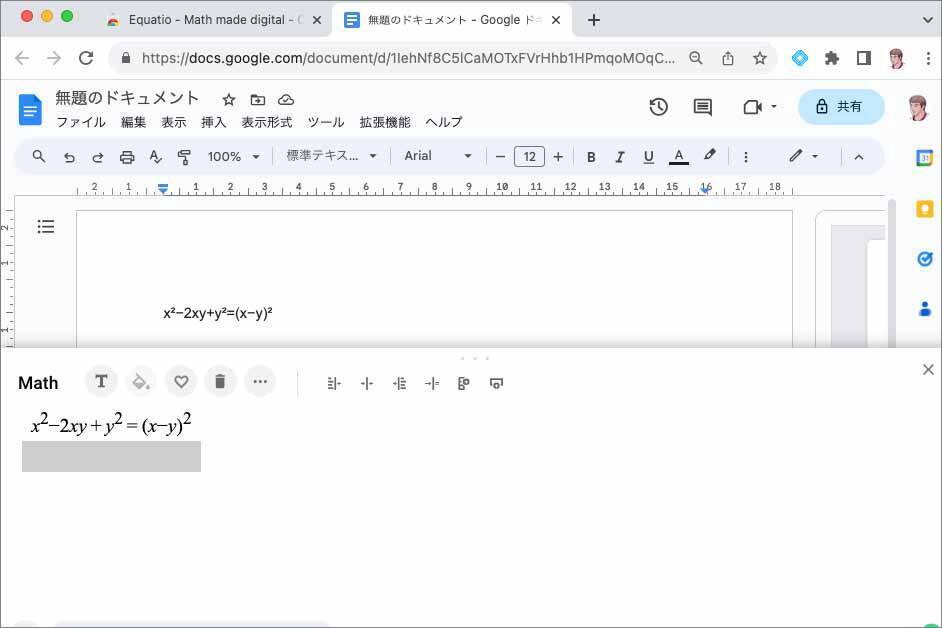Open the ツール menu
Screen dimensions: 942x628
click(326, 122)
